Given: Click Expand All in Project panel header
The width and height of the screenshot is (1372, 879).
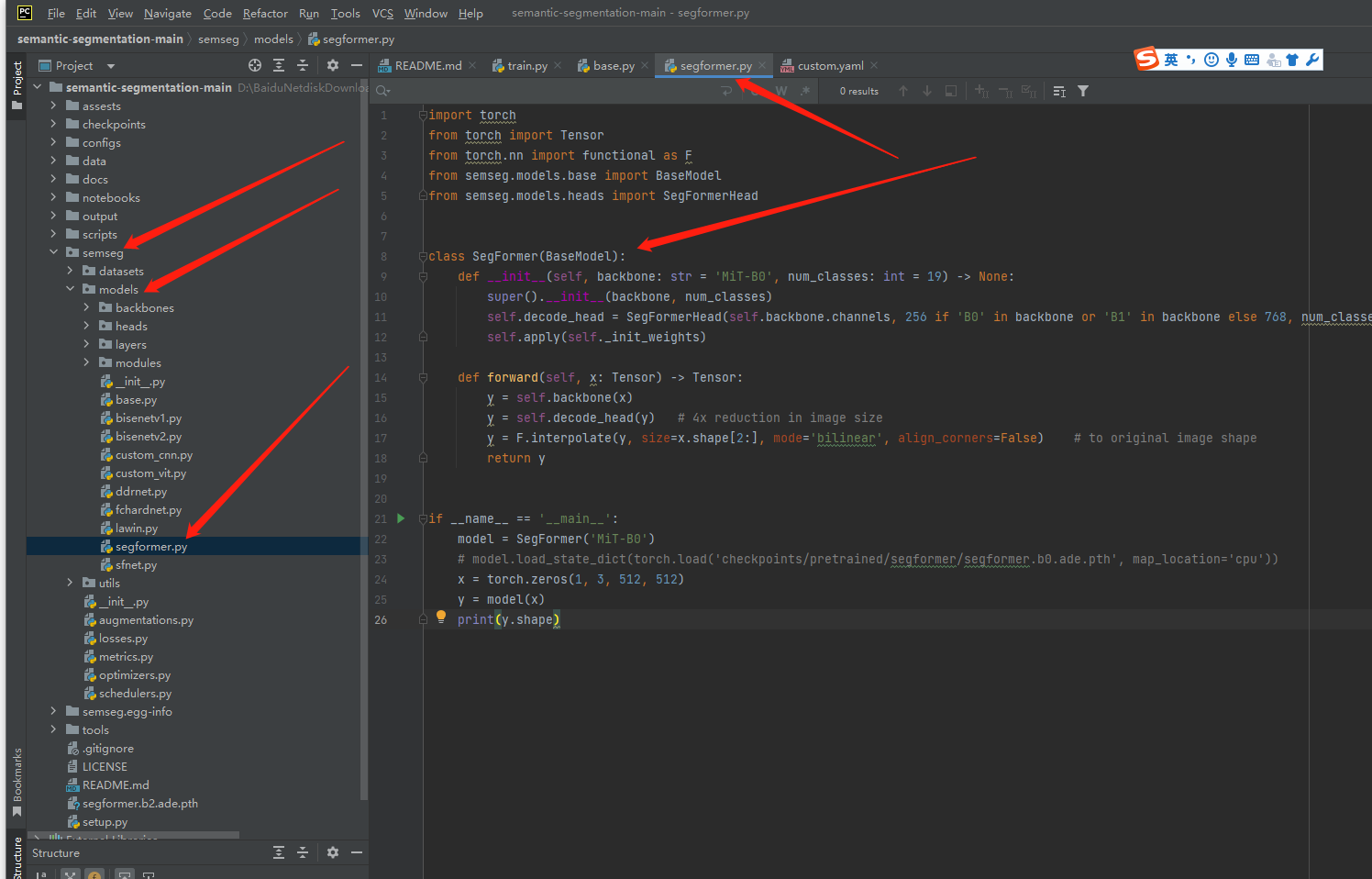Looking at the screenshot, I should [279, 65].
